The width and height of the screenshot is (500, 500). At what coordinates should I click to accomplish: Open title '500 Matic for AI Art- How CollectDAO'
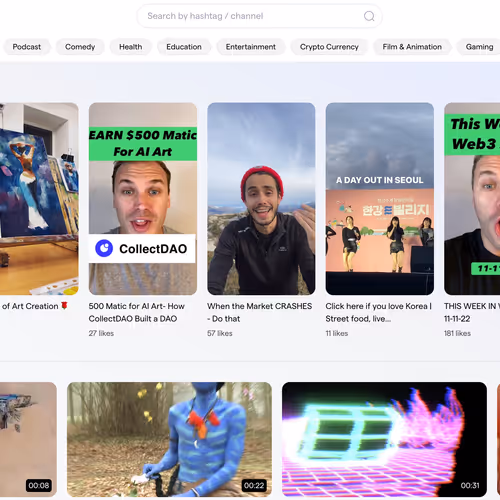pos(137,312)
